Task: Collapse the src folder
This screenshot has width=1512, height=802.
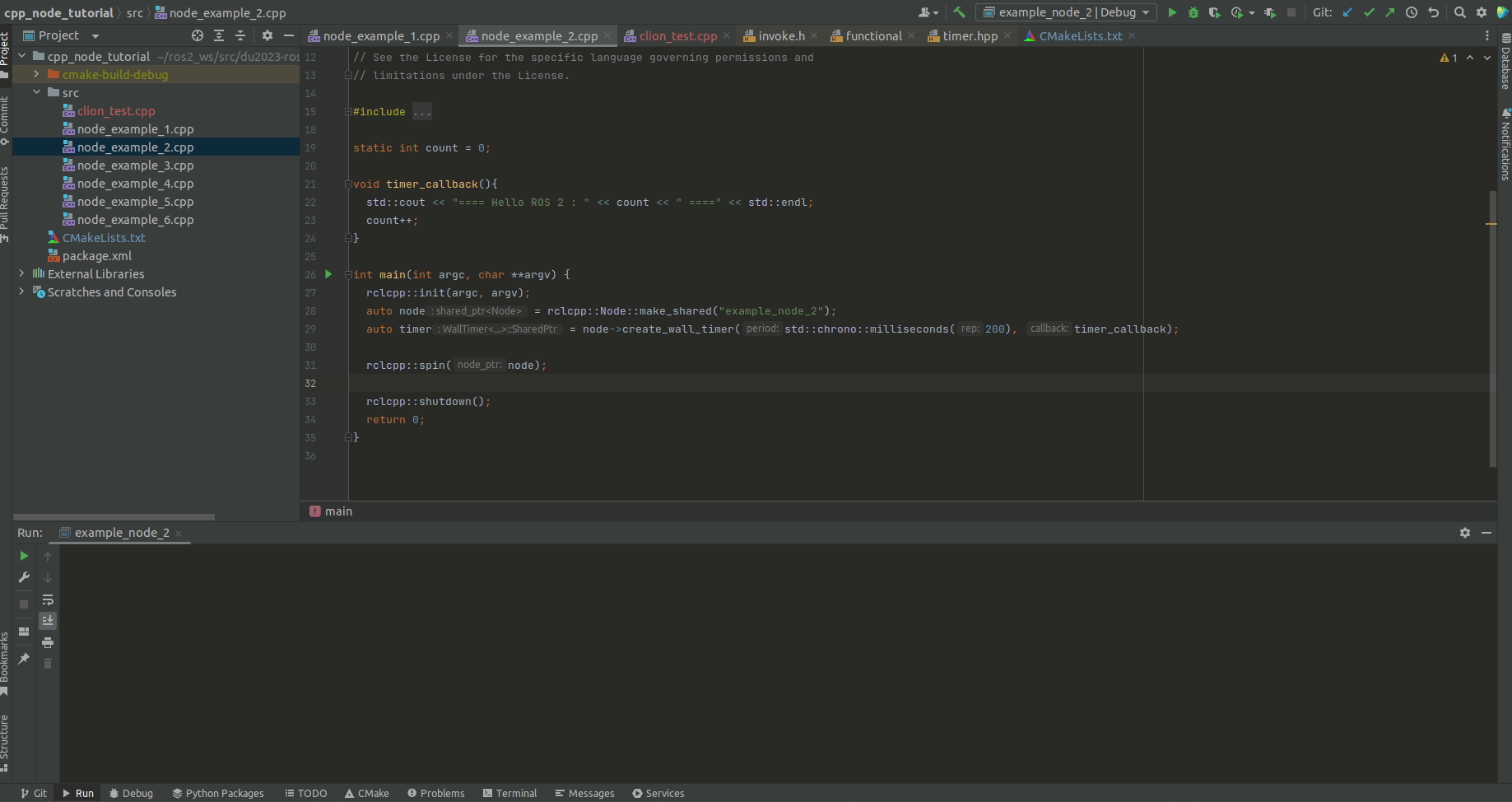Action: click(37, 92)
